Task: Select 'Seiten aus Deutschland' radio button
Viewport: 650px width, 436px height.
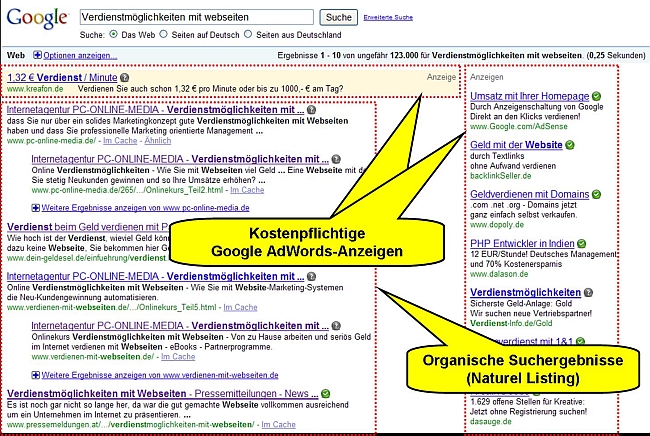Action: pyautogui.click(x=248, y=34)
